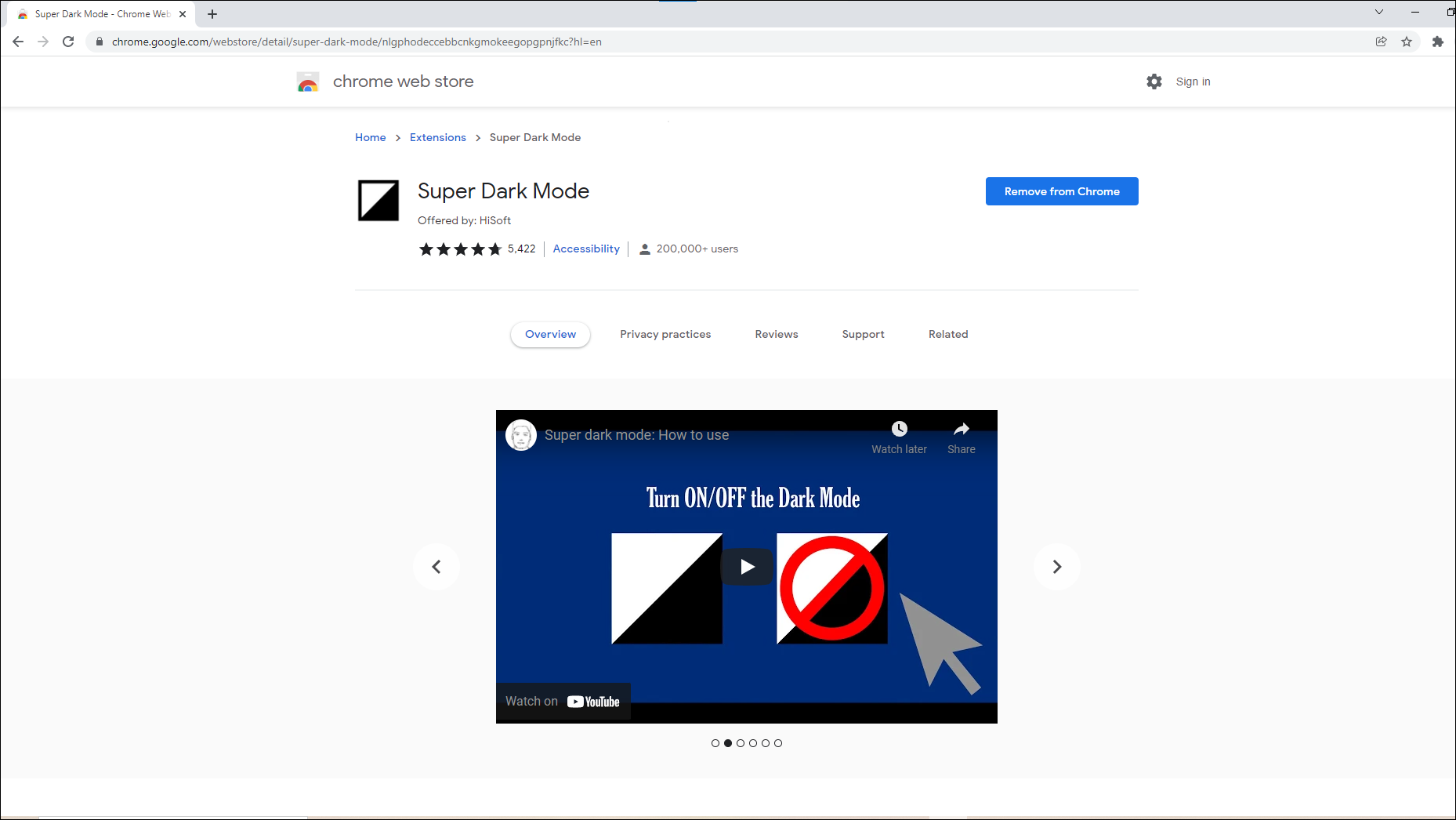Go to Extensions breadcrumb
The height and width of the screenshot is (820, 1456).
click(438, 137)
